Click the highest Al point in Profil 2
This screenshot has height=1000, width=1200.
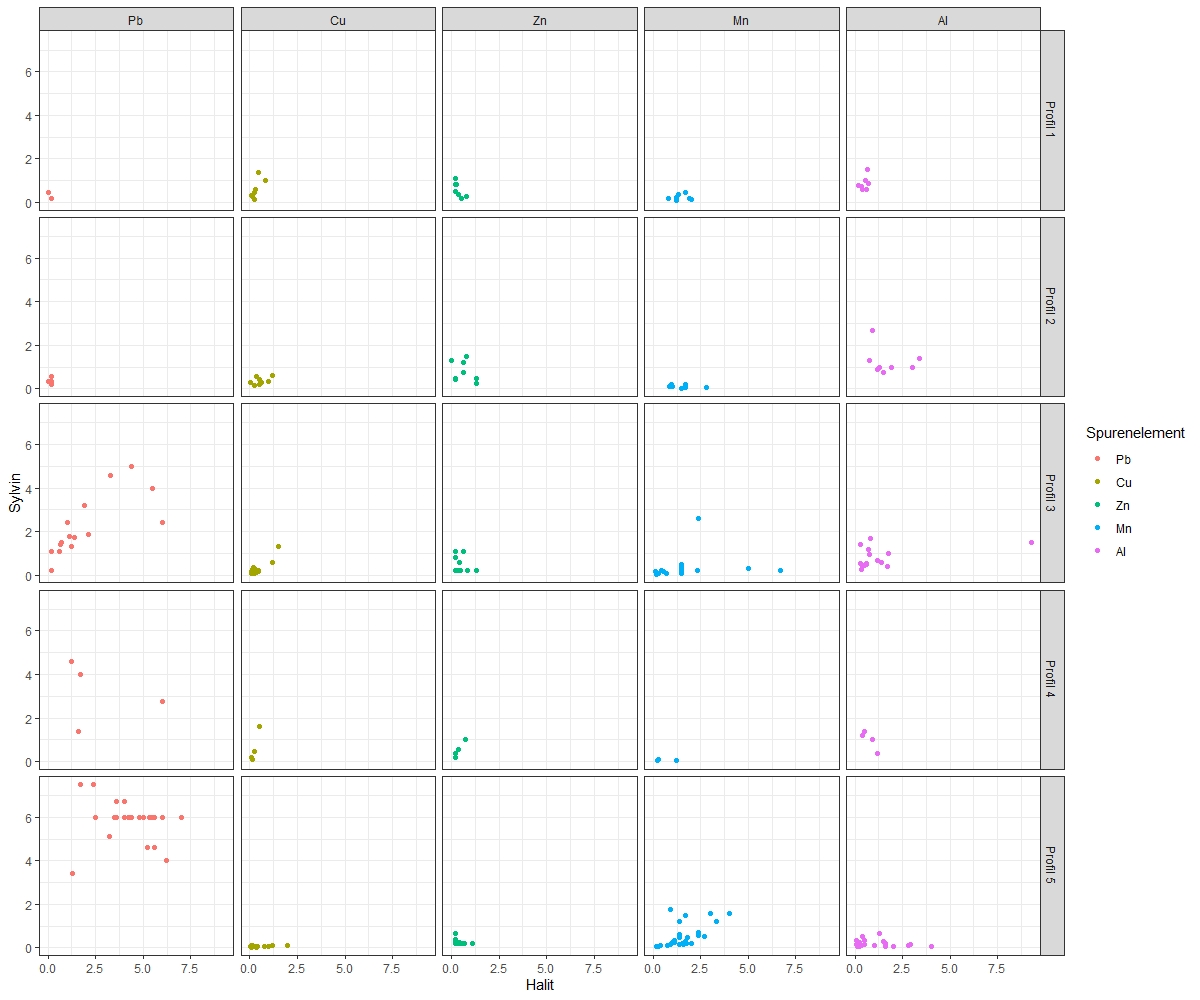872,330
